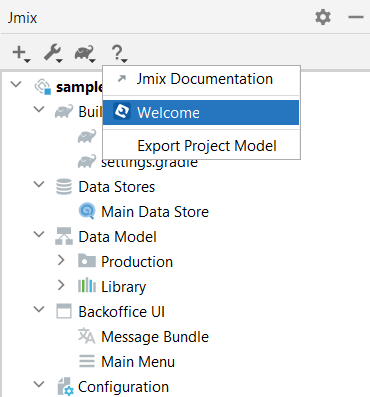This screenshot has height=397, width=370.
Task: Collapse the Backoffice UI chevron
Action: [39, 309]
